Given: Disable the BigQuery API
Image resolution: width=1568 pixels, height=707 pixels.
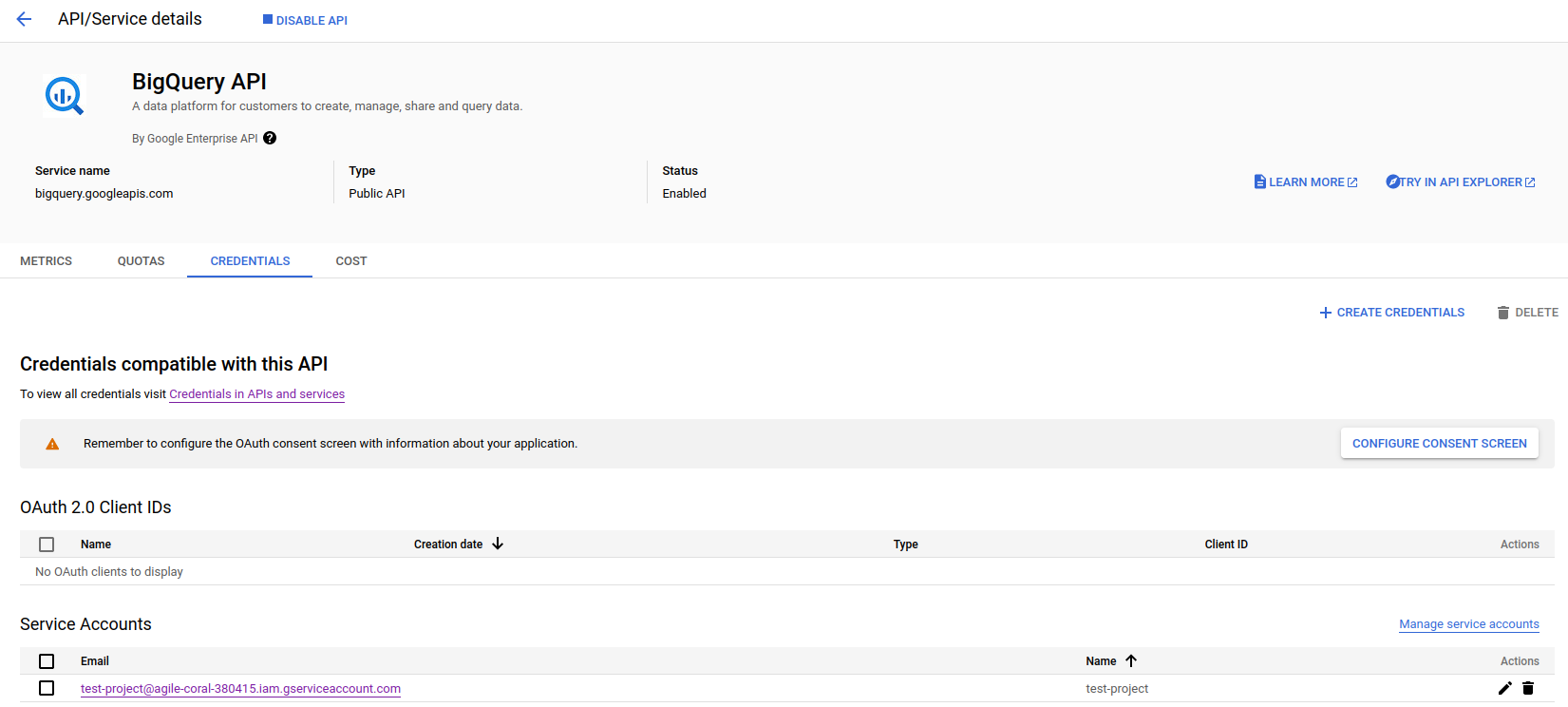Looking at the screenshot, I should (305, 20).
